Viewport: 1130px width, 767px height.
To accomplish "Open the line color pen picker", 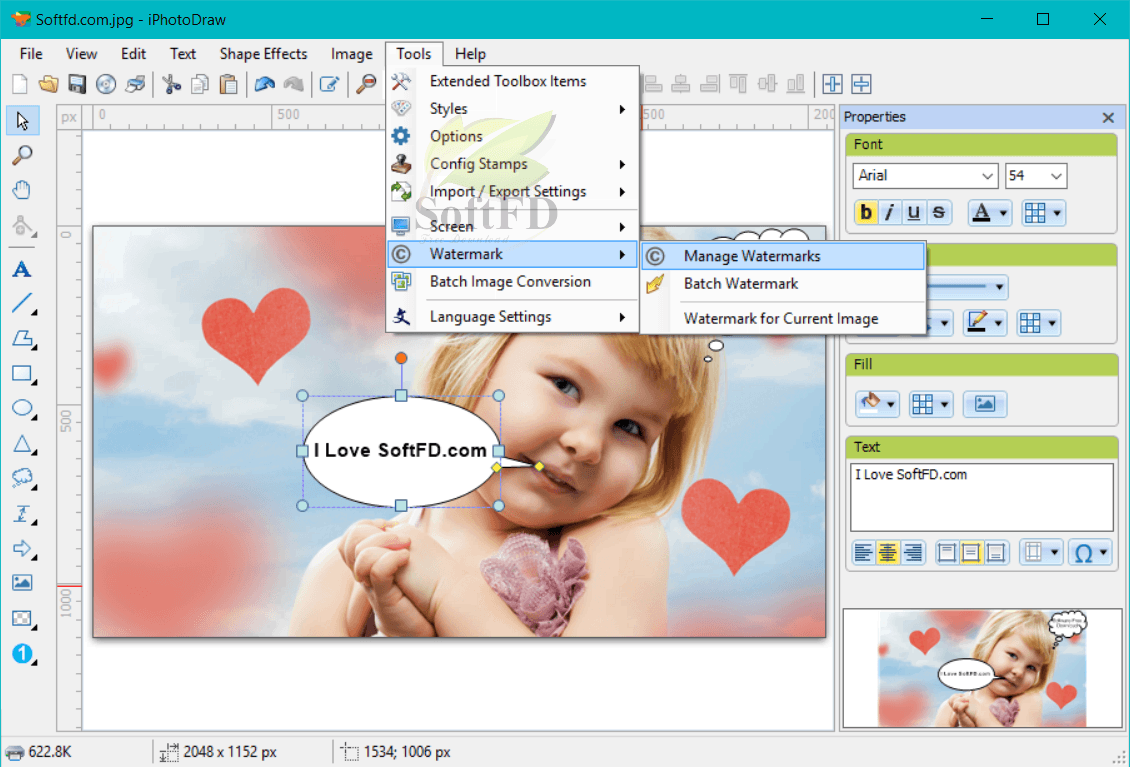I will [984, 323].
